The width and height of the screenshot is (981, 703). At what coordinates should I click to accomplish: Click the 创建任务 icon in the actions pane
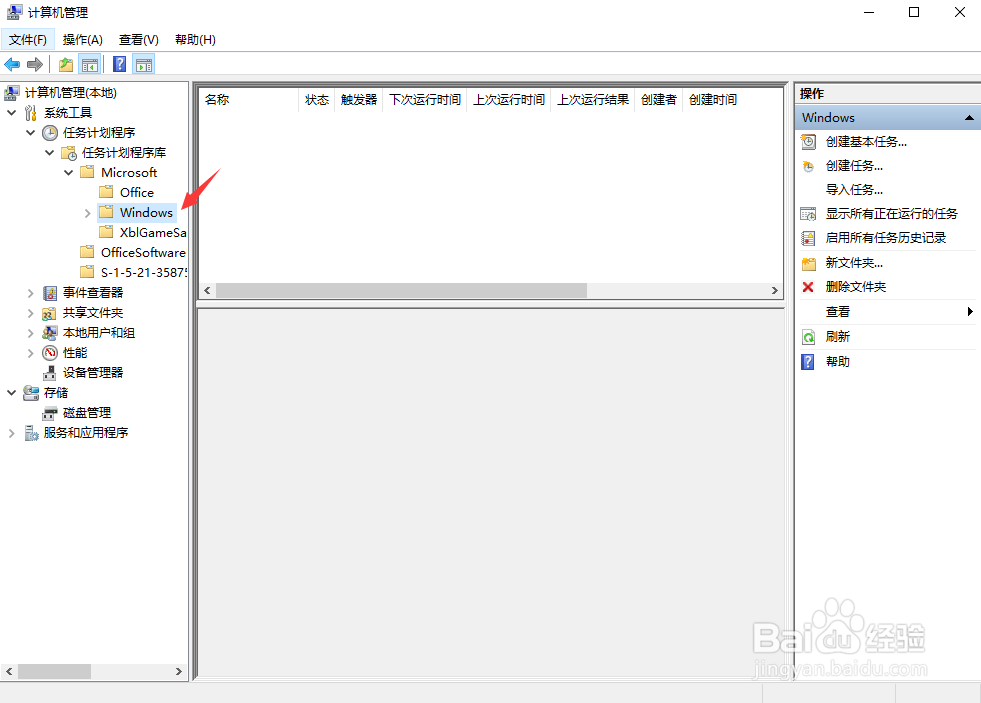pos(808,166)
